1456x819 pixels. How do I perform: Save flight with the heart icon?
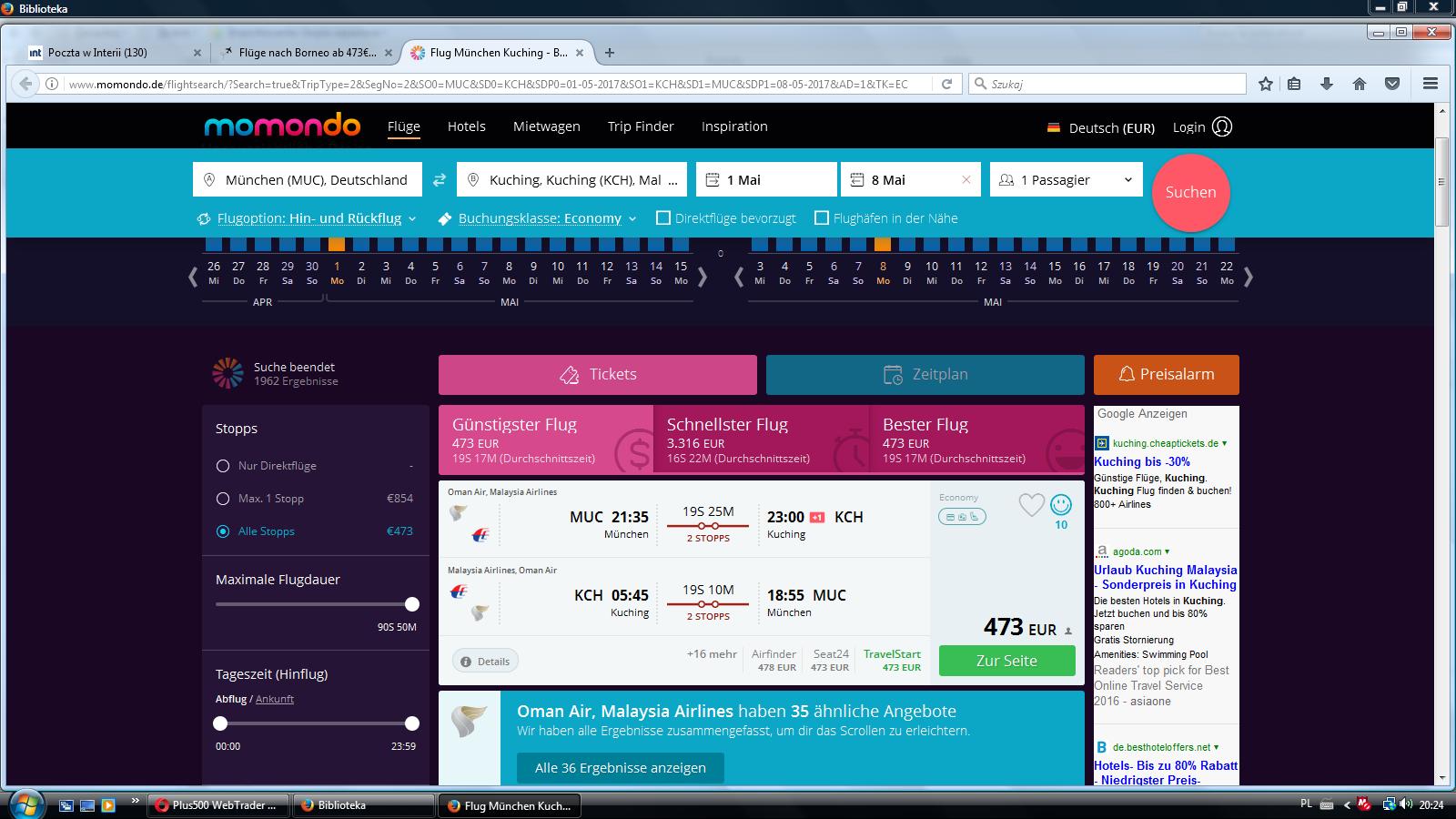pos(1031,505)
